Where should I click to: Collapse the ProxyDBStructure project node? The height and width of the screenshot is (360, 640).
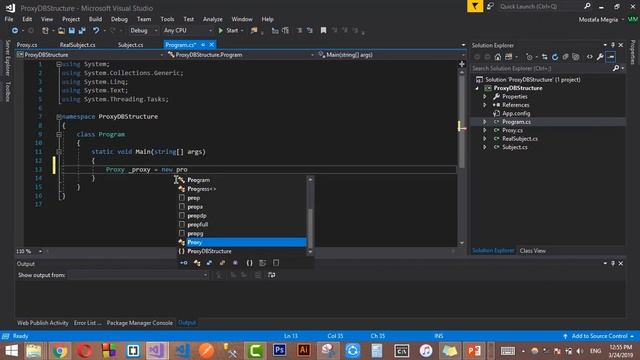477,89
